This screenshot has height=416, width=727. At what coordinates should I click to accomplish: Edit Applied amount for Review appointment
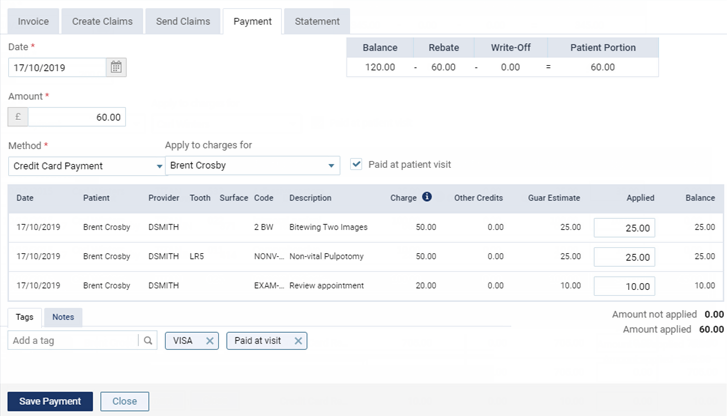click(x=624, y=286)
